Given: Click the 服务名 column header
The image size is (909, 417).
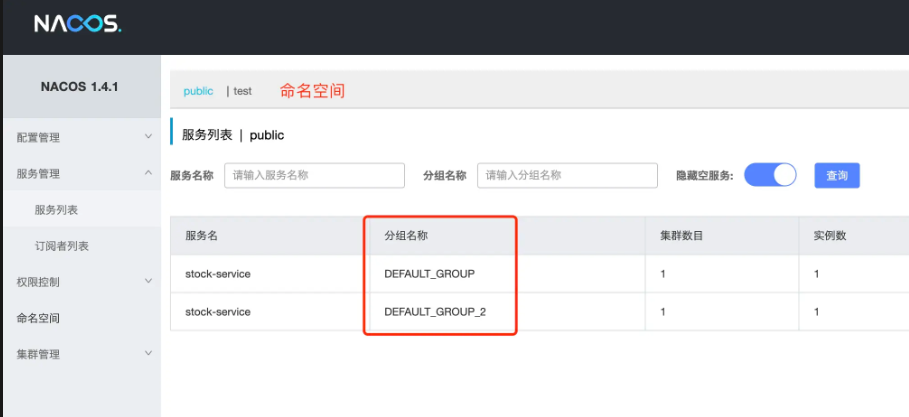Looking at the screenshot, I should [x=202, y=235].
